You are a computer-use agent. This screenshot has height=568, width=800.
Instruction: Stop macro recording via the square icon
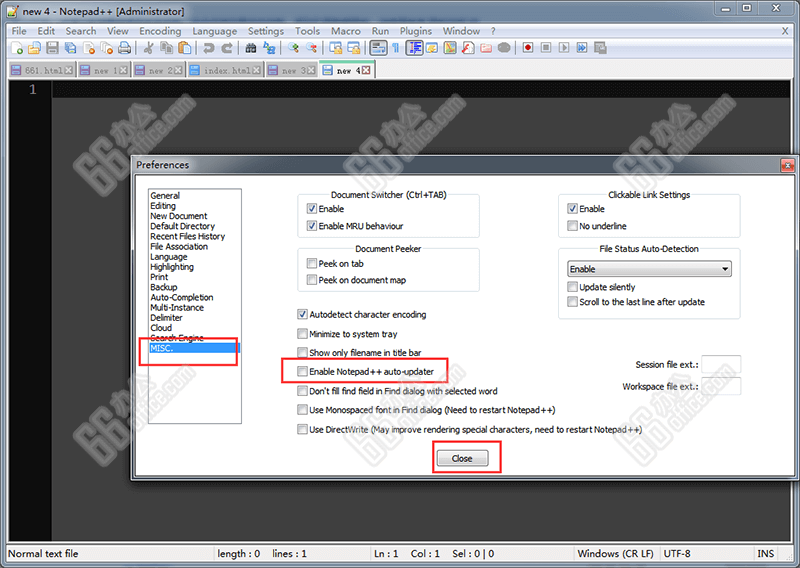point(546,48)
